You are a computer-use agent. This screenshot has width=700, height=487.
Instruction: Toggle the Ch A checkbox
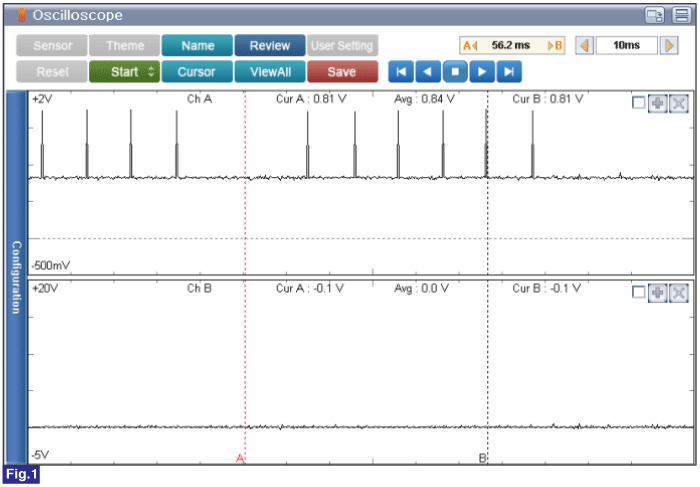(639, 103)
